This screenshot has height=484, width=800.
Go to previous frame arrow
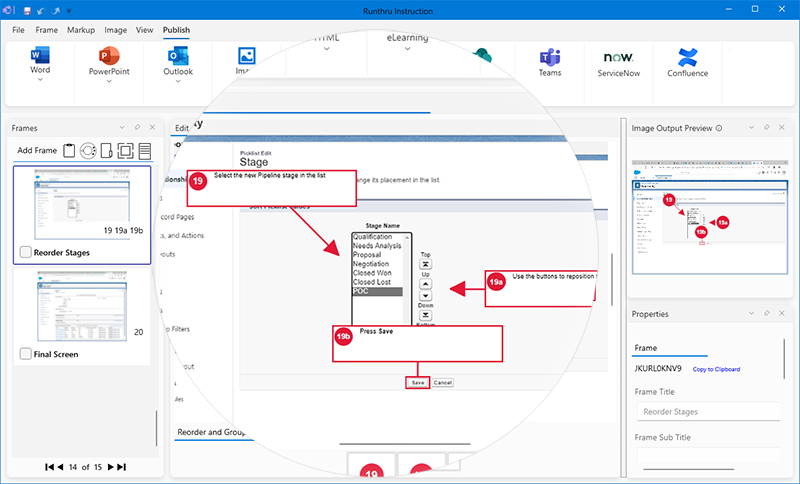[x=61, y=467]
